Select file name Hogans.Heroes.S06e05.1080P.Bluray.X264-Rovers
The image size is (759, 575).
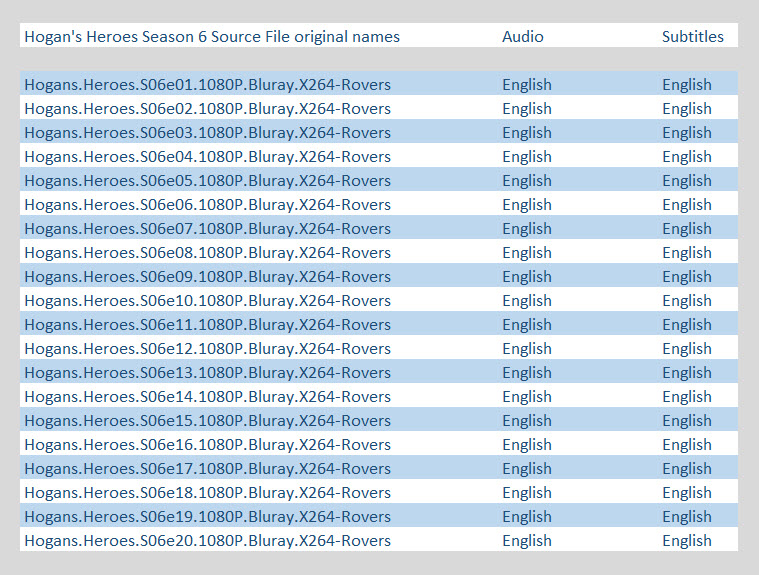[x=208, y=181]
